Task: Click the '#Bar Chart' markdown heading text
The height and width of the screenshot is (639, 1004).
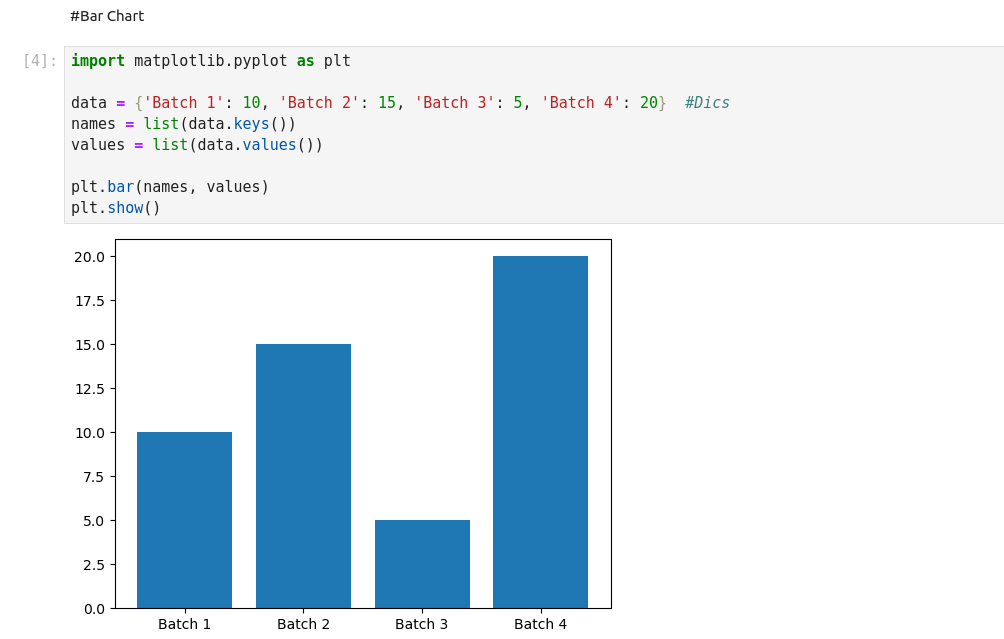Action: 107,16
